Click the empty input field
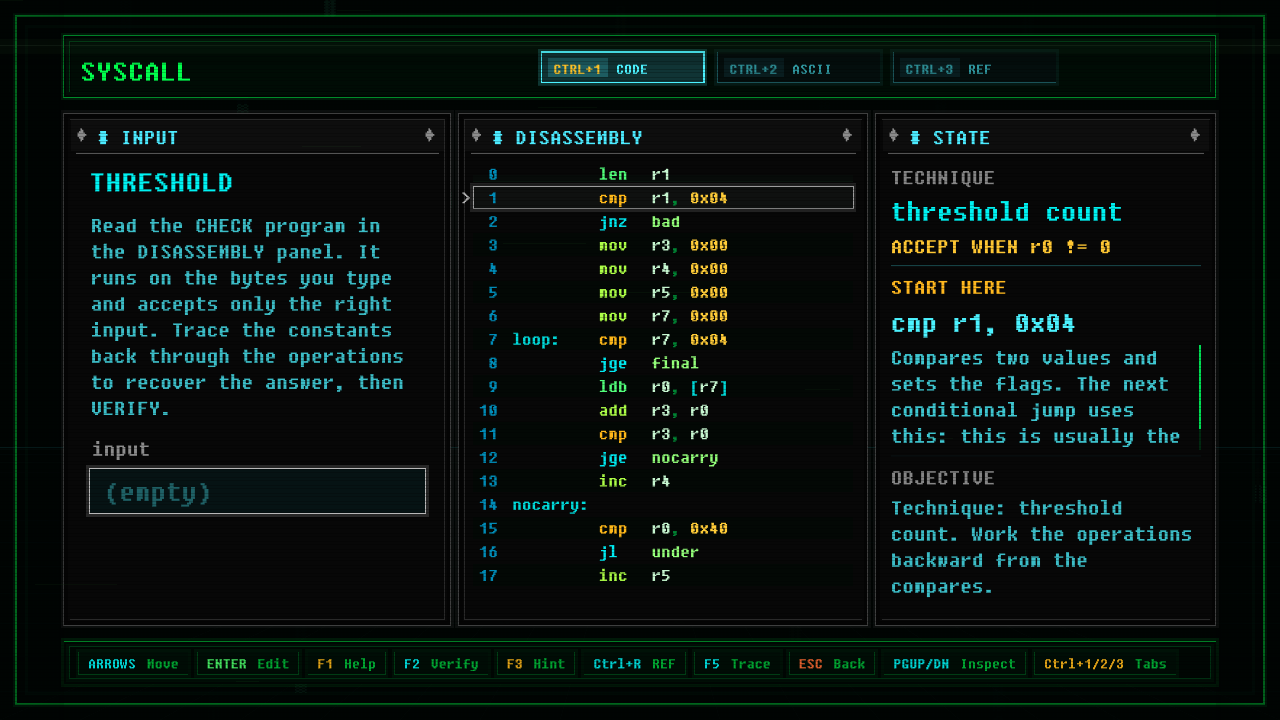 (x=258, y=491)
